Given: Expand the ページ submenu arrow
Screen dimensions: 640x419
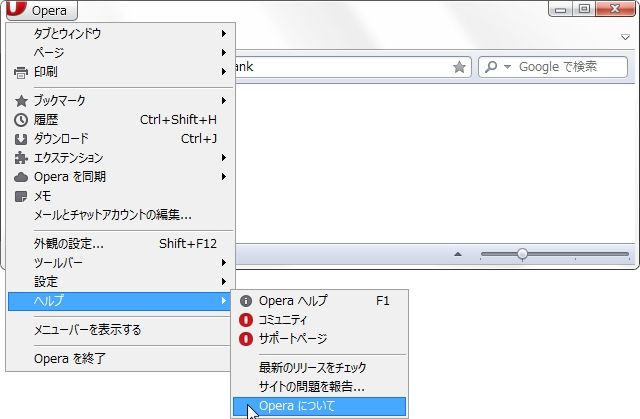Looking at the screenshot, I should point(224,53).
